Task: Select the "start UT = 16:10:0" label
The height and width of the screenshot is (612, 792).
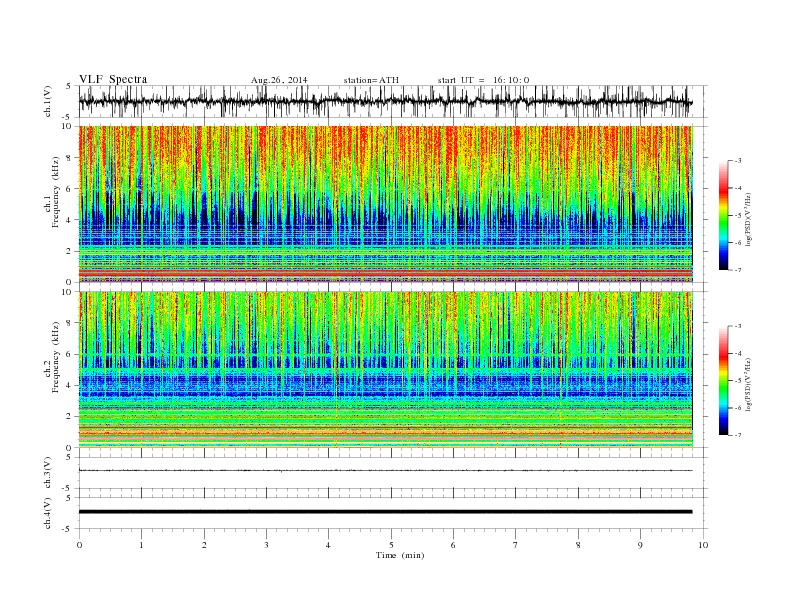Action: click(483, 80)
